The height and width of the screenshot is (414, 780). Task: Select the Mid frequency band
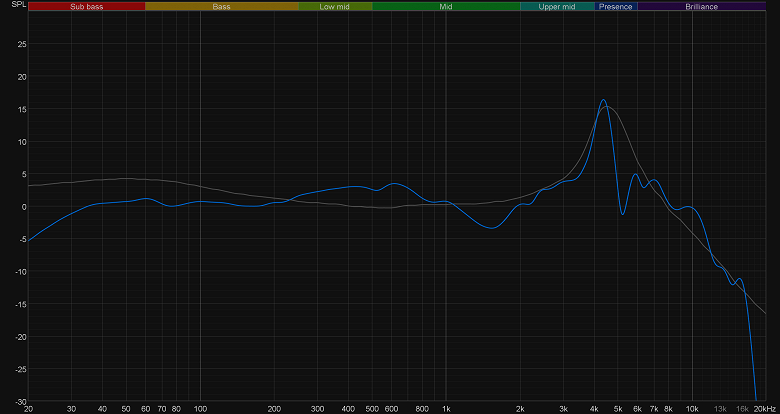[x=446, y=6]
